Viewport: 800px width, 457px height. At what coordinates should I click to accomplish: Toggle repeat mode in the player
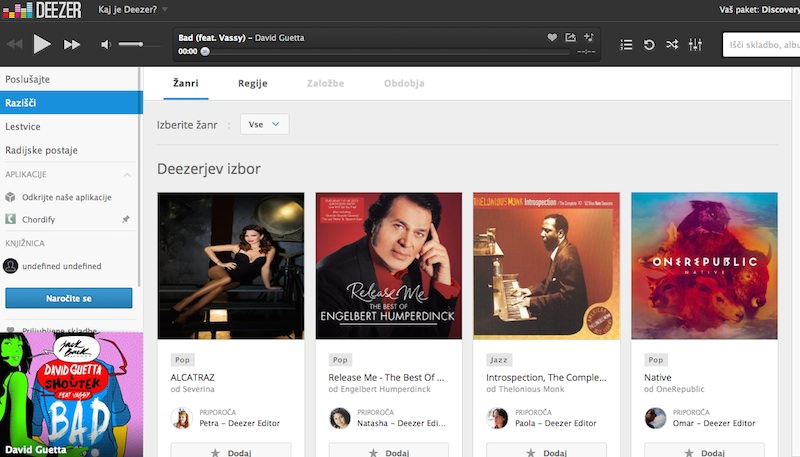[x=649, y=45]
